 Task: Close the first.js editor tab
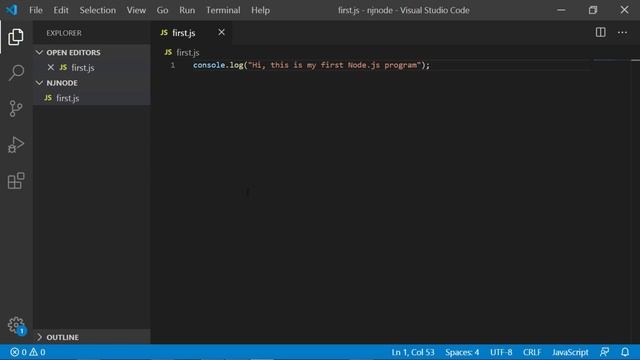(221, 32)
